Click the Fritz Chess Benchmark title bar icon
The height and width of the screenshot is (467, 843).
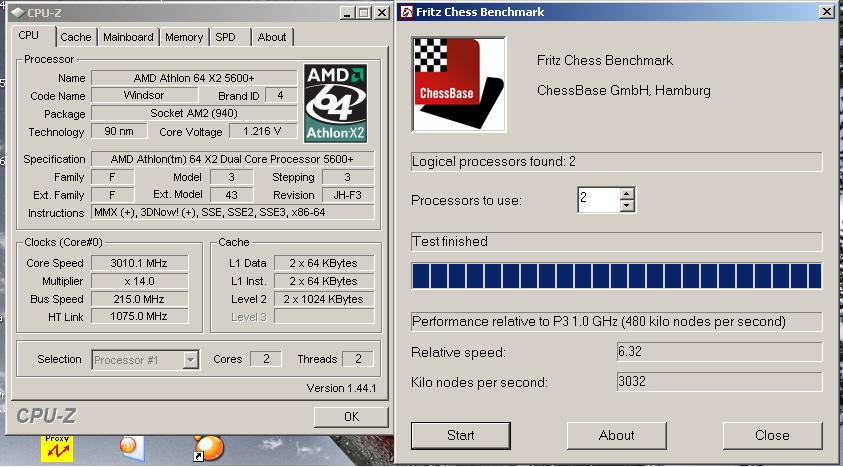[406, 12]
